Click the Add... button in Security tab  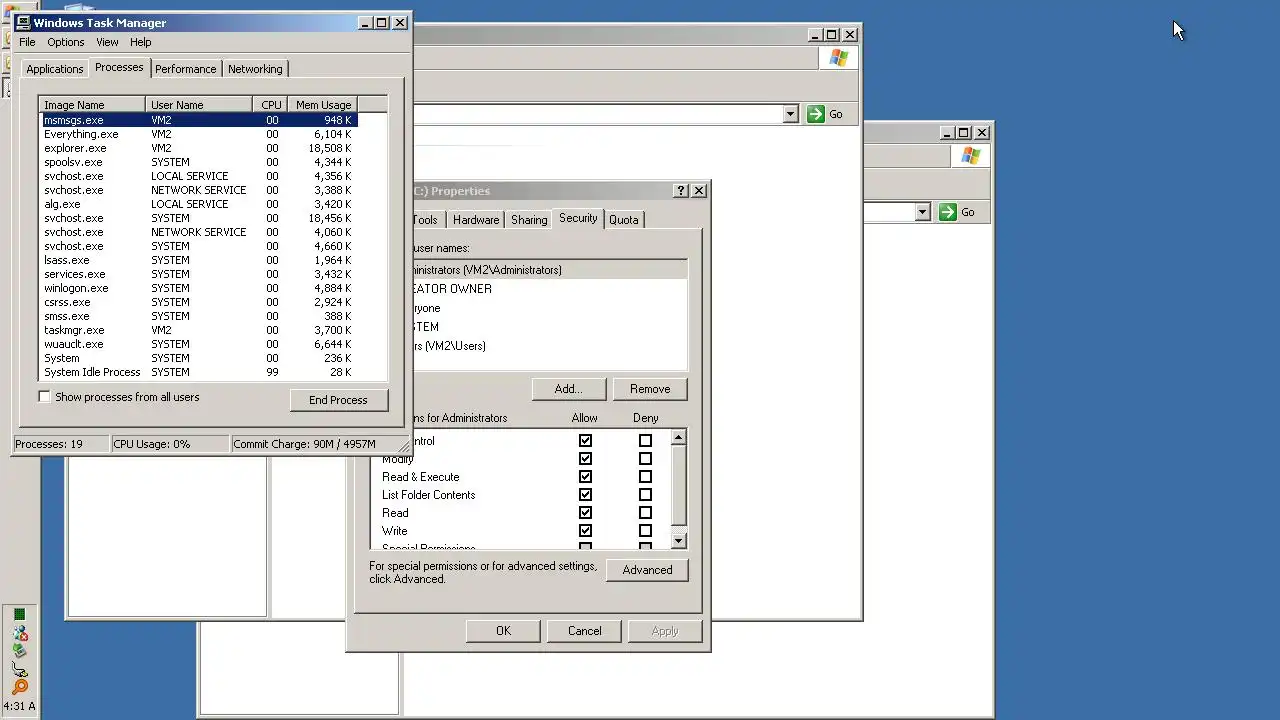pos(568,389)
